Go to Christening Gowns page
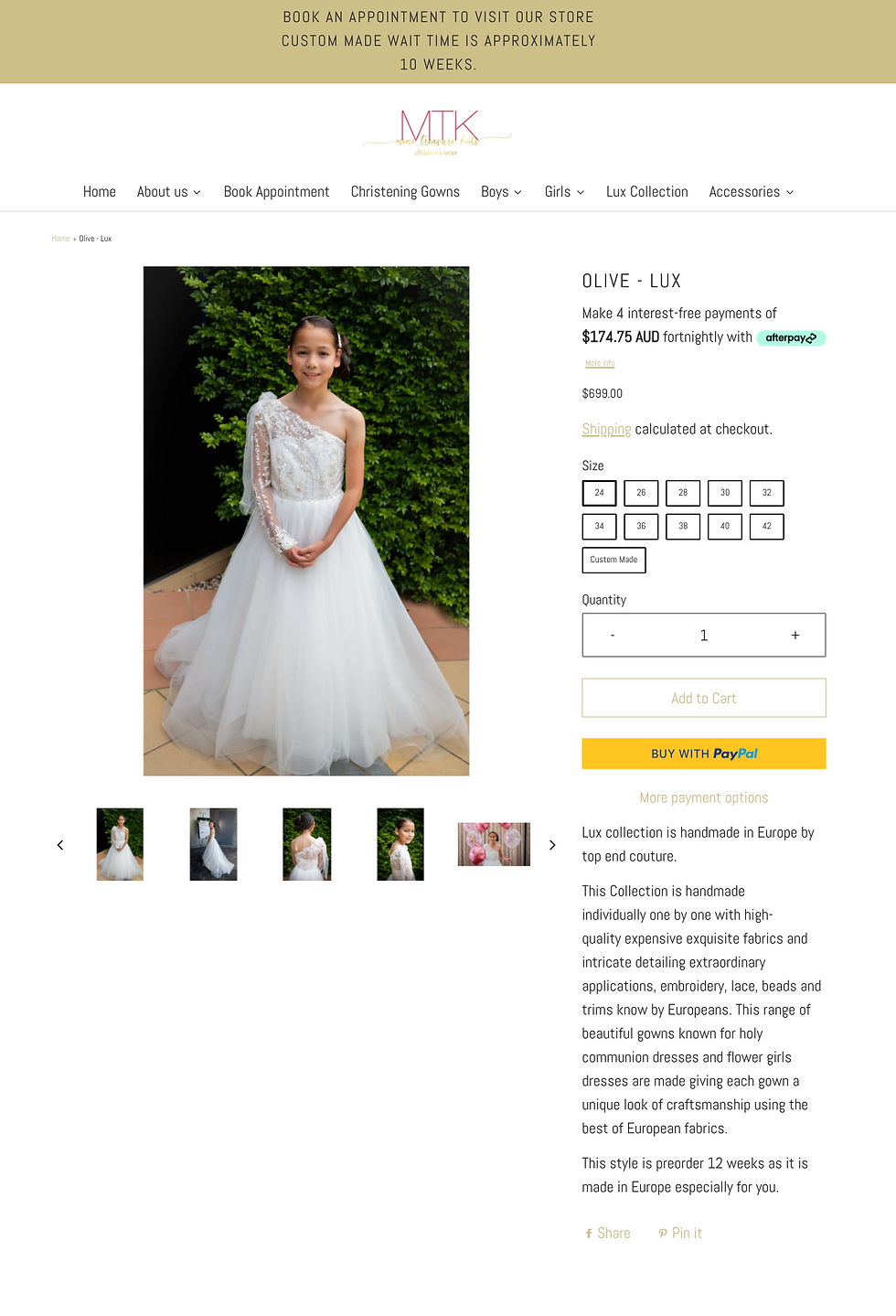The width and height of the screenshot is (896, 1316). [405, 191]
